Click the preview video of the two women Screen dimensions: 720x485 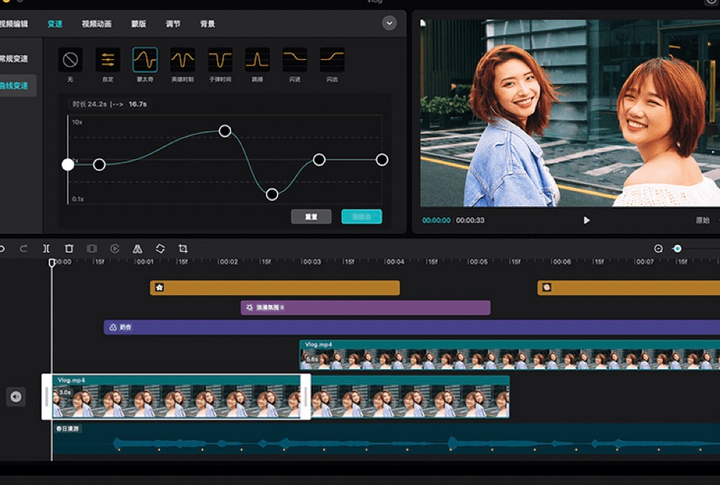pos(570,113)
